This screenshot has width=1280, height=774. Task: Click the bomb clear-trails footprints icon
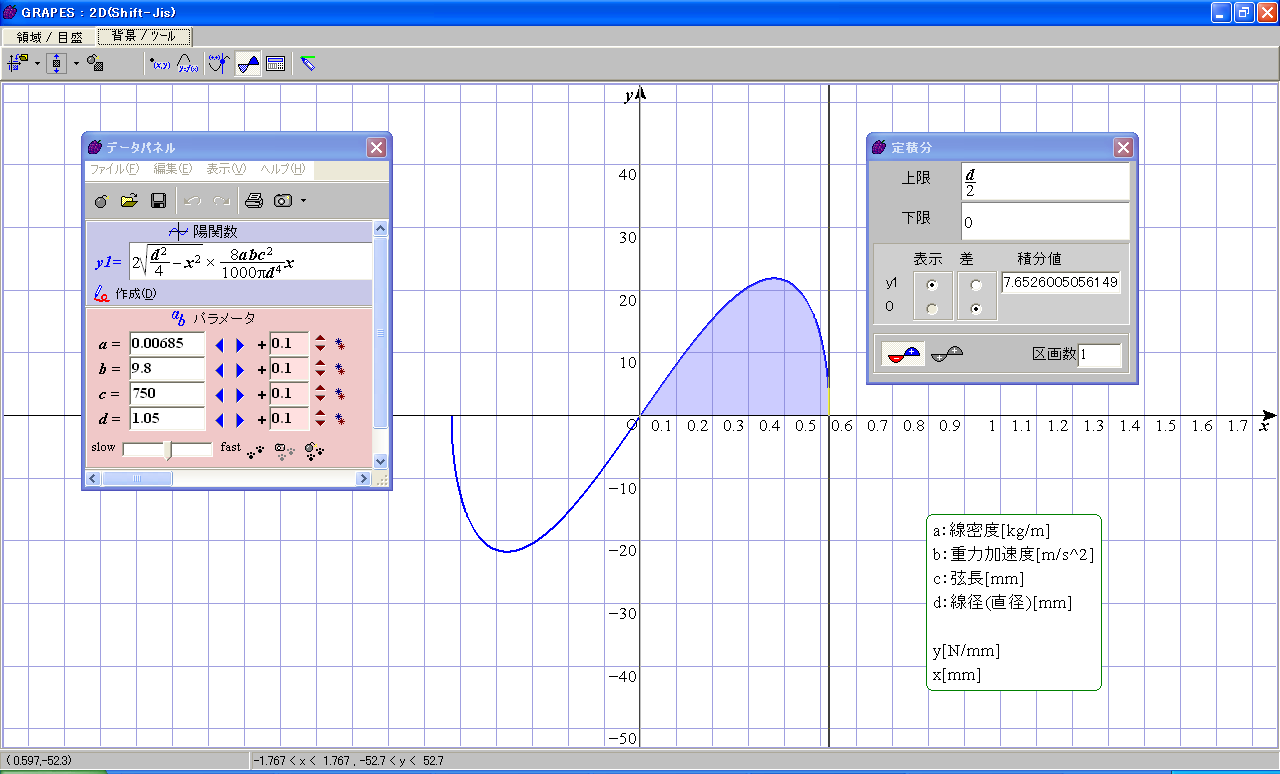(x=315, y=451)
